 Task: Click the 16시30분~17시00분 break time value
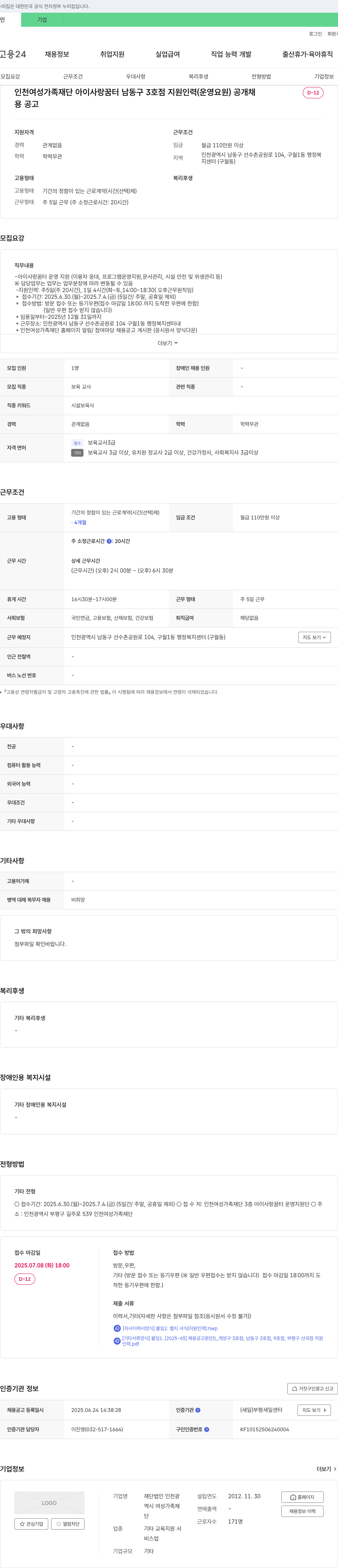[x=94, y=599]
